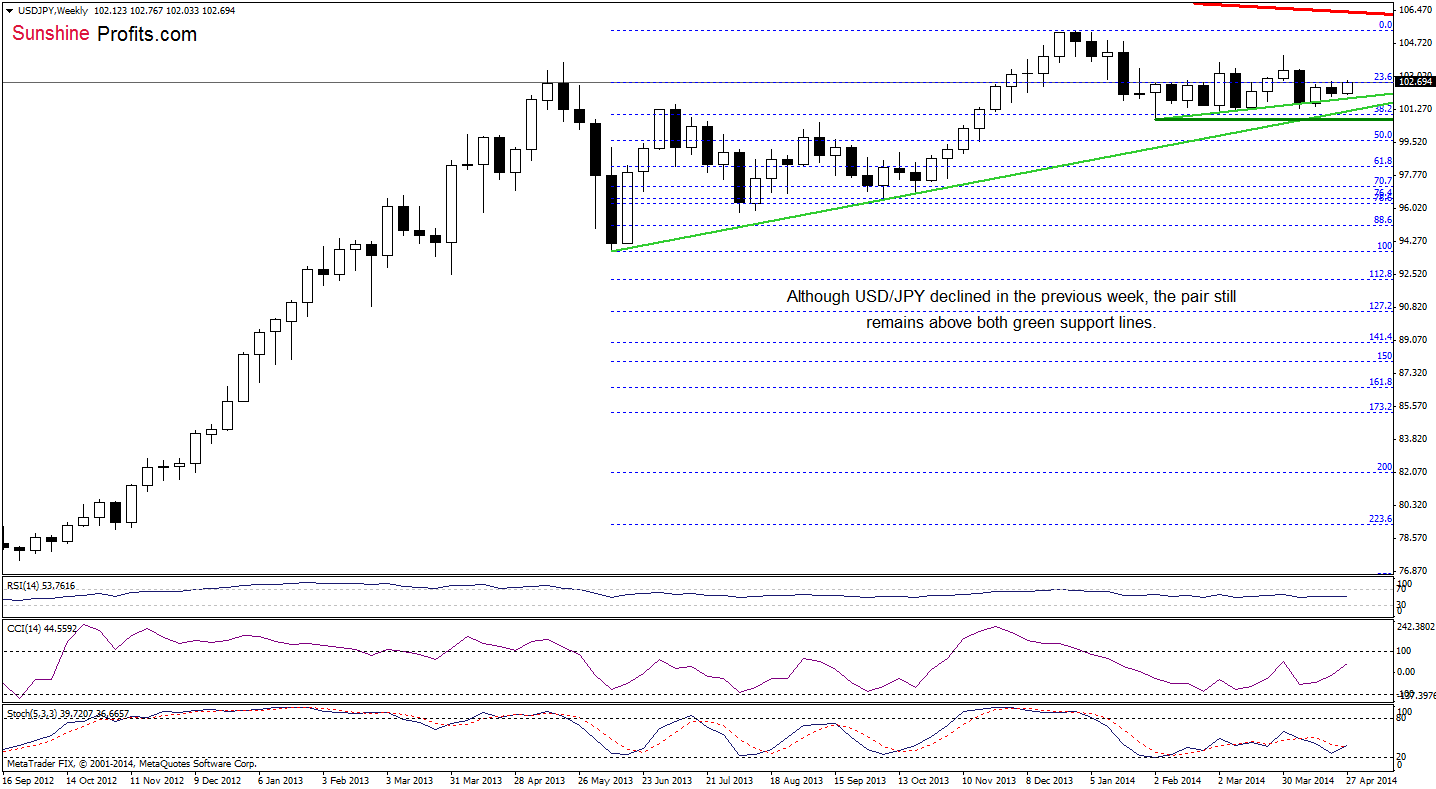Select the Fibonacci 223.6 level label
1436x789 pixels.
pyautogui.click(x=1382, y=519)
